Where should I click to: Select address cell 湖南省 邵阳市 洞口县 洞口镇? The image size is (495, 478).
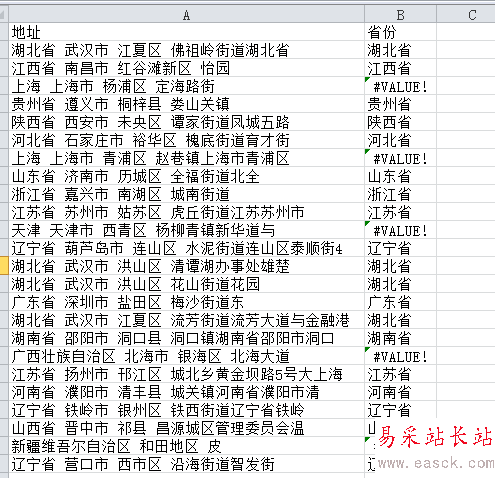pos(186,338)
